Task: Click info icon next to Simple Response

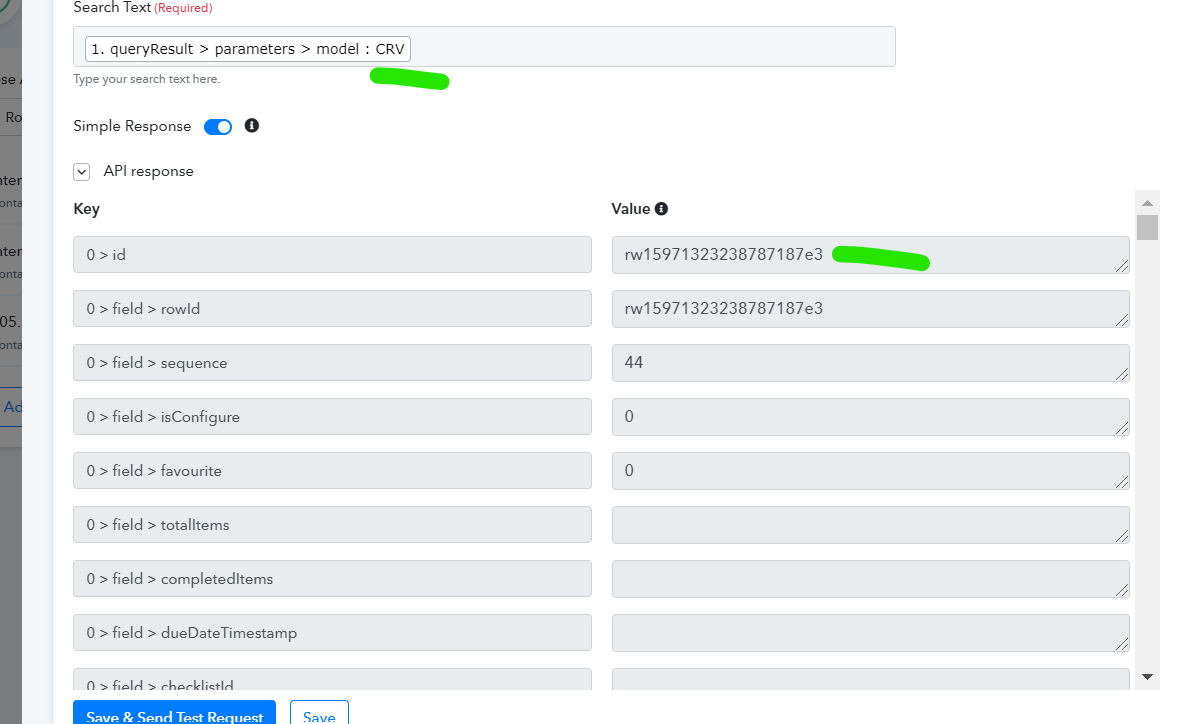Action: [x=252, y=126]
